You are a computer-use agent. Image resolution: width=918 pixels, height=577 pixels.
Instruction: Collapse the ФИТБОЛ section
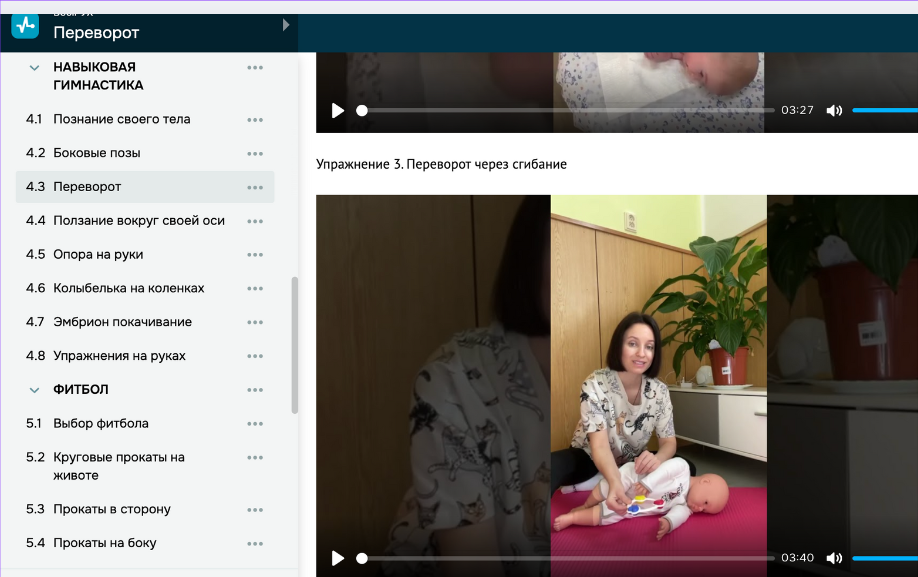point(33,390)
